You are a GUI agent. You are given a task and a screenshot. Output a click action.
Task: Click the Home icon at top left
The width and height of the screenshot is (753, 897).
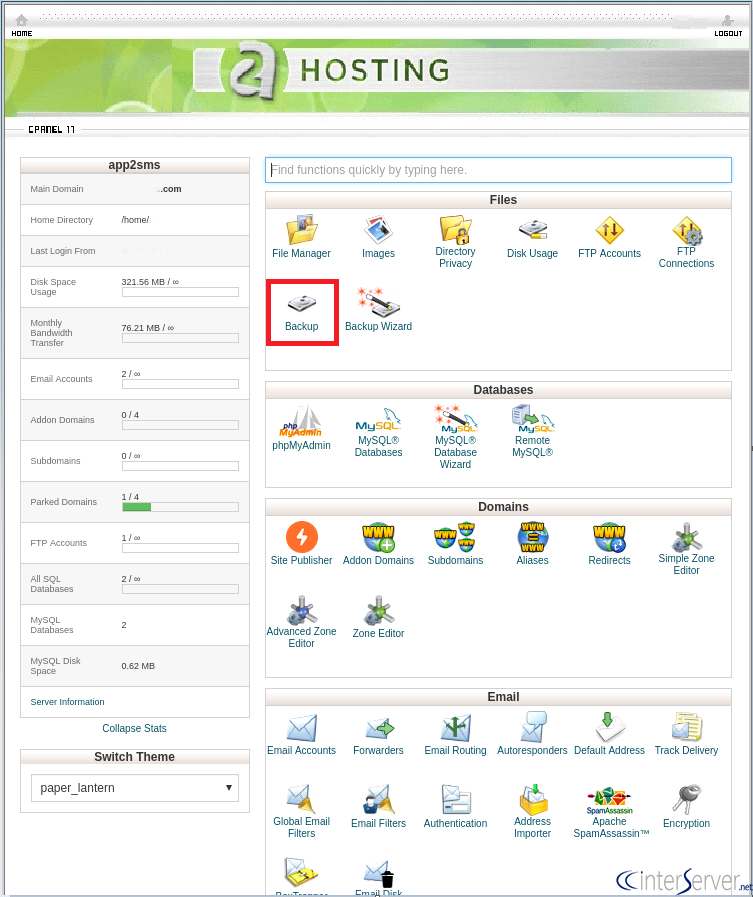click(x=22, y=20)
